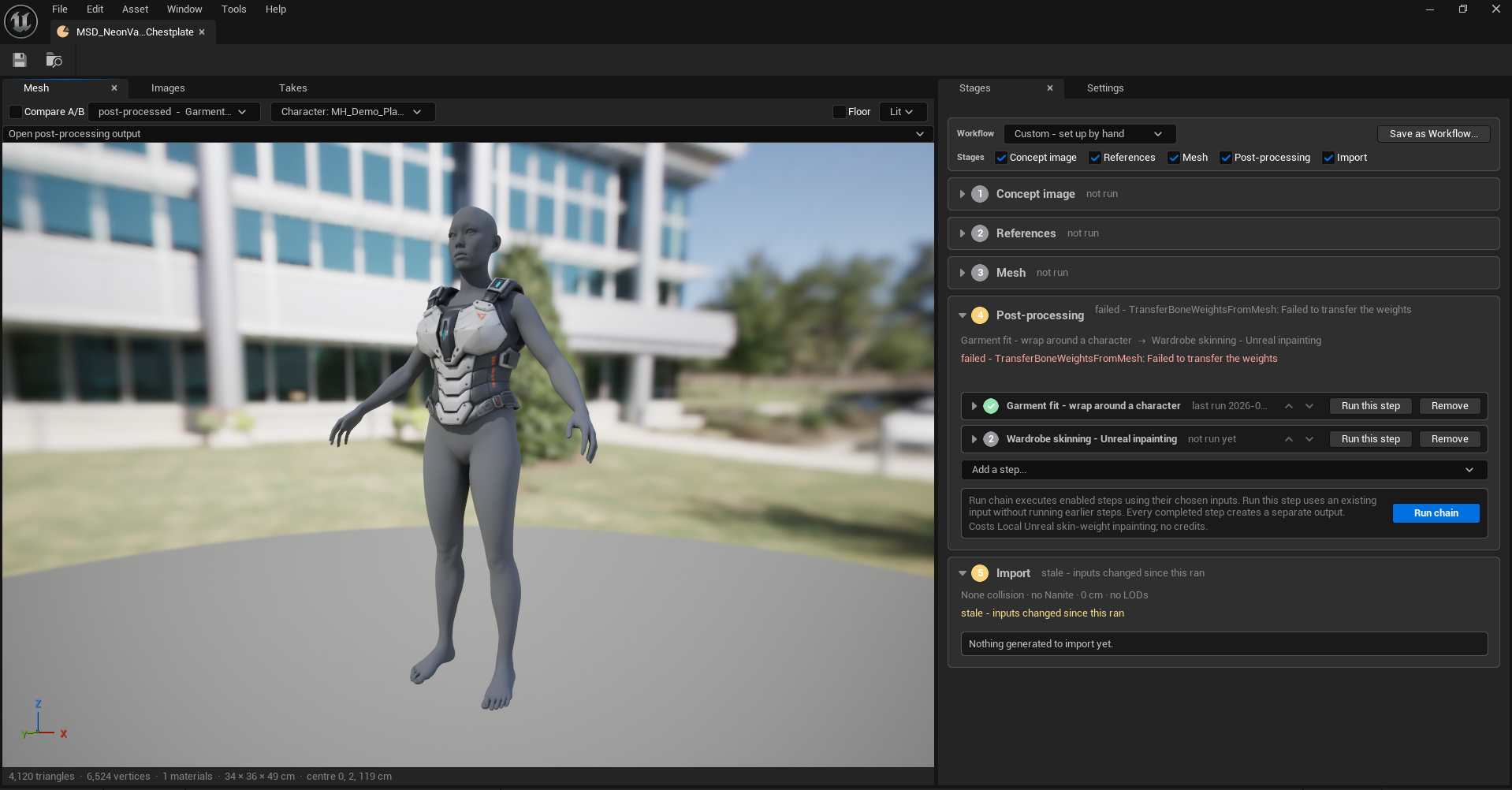Image resolution: width=1512 pixels, height=790 pixels.
Task: Toggle the Compare A/B checkbox
Action: point(16,112)
